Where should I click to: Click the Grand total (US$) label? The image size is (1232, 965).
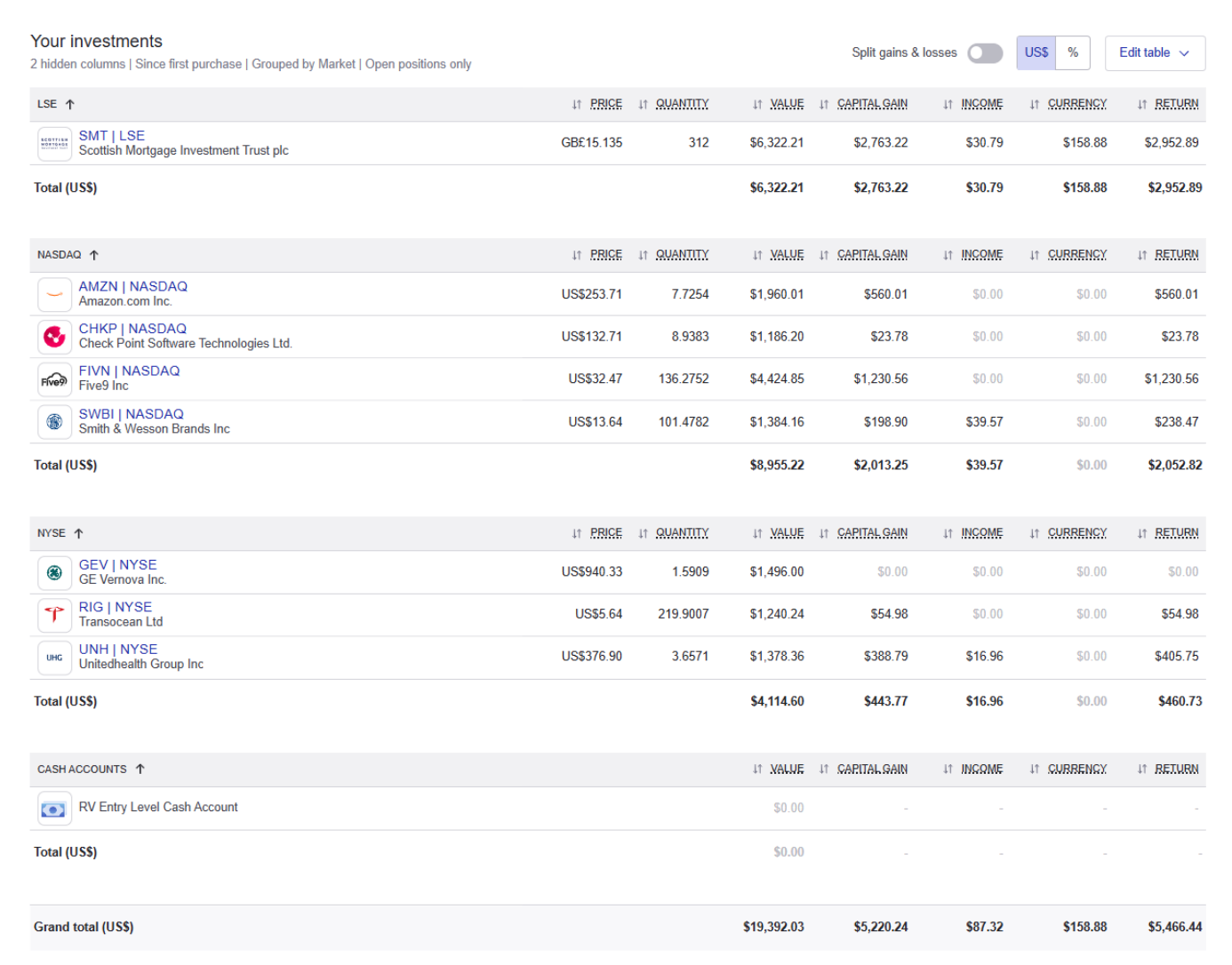pos(84,927)
